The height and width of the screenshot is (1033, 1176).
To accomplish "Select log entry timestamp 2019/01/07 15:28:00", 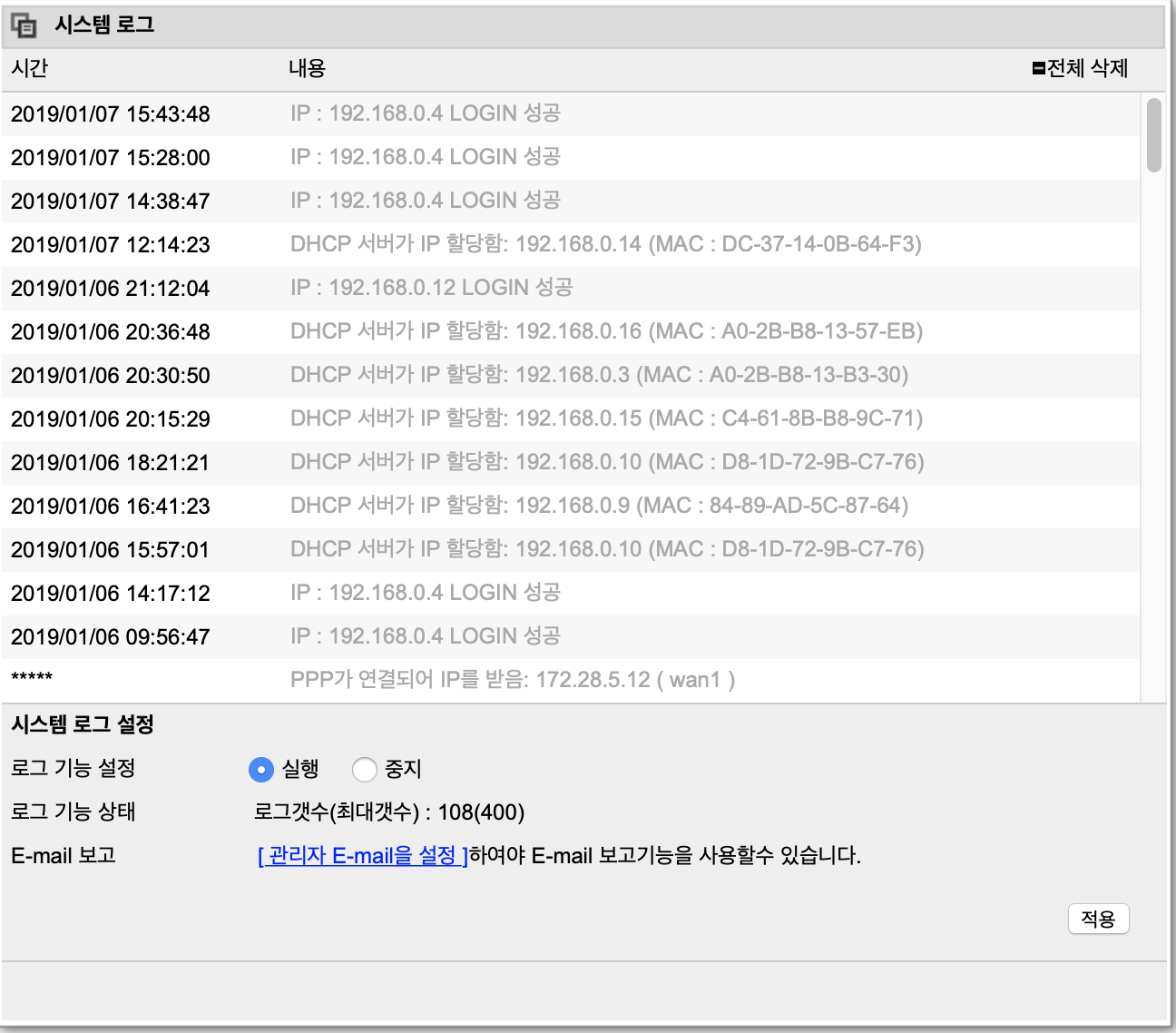I will click(x=111, y=158).
